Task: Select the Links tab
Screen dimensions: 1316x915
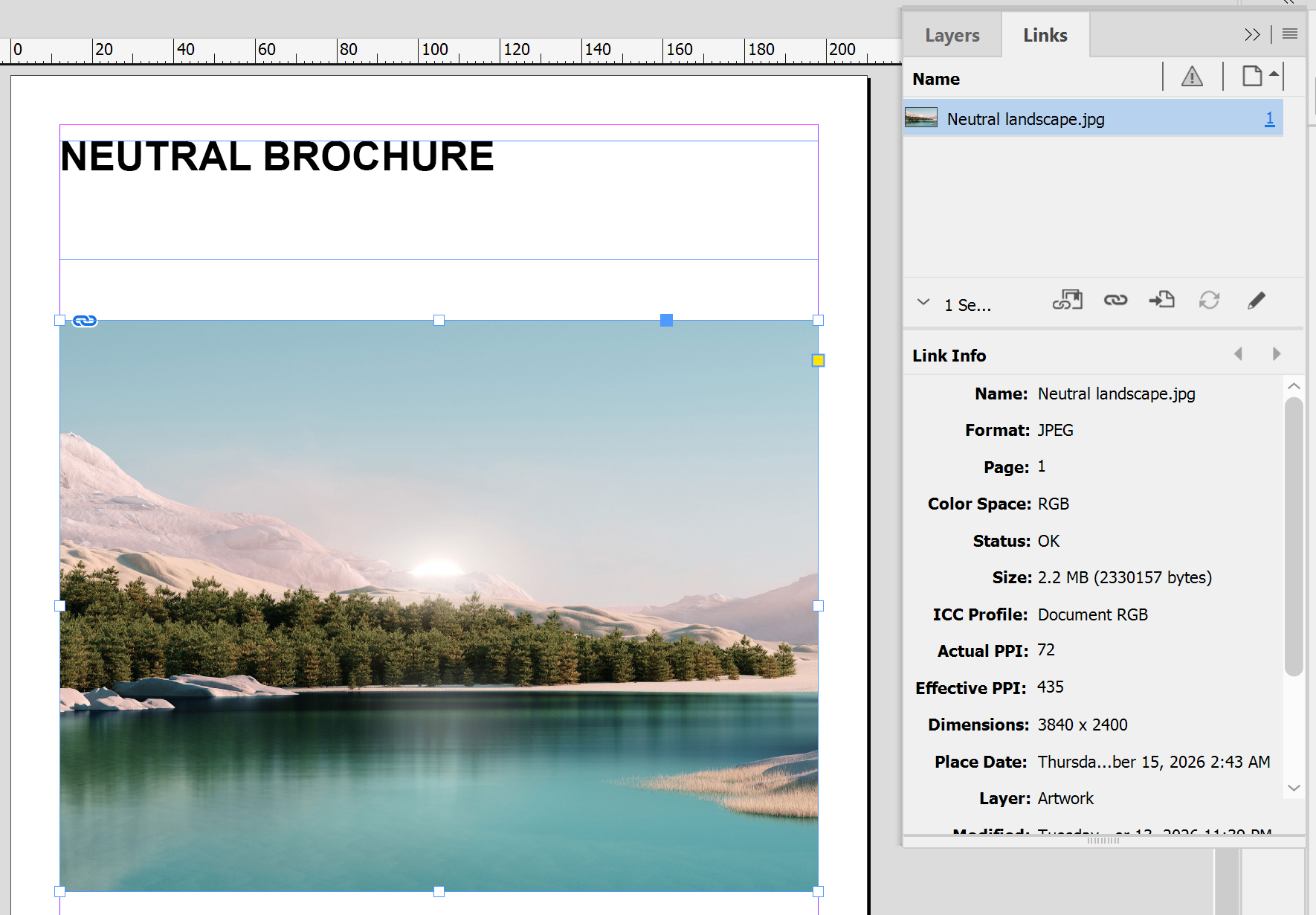Action: pos(1045,35)
